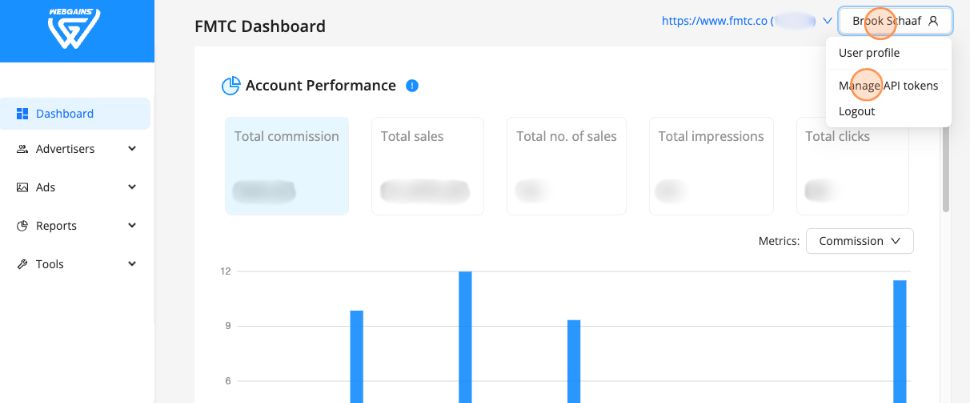Select Logout from the user menu

coord(857,111)
